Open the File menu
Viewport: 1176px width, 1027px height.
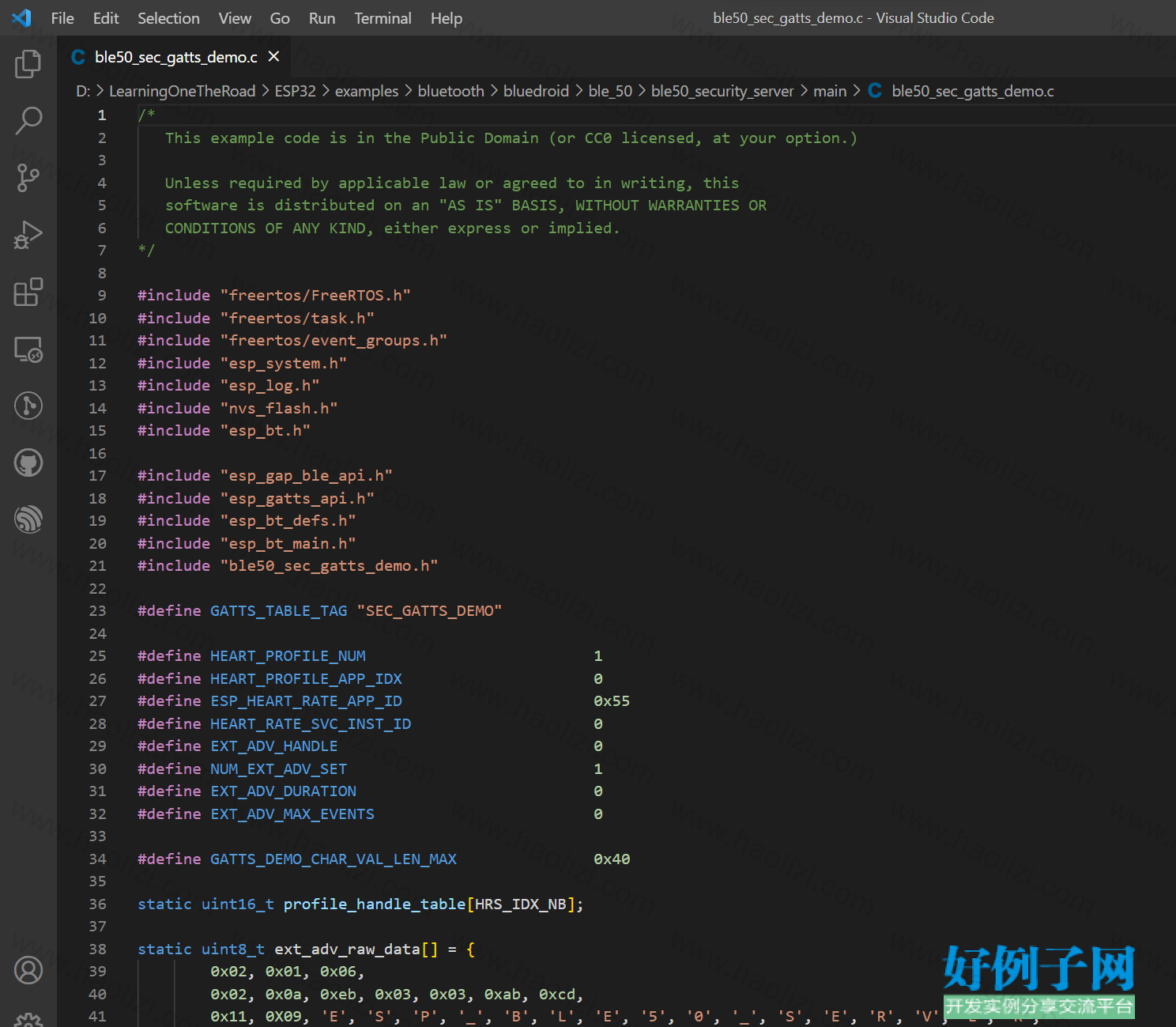coord(62,18)
